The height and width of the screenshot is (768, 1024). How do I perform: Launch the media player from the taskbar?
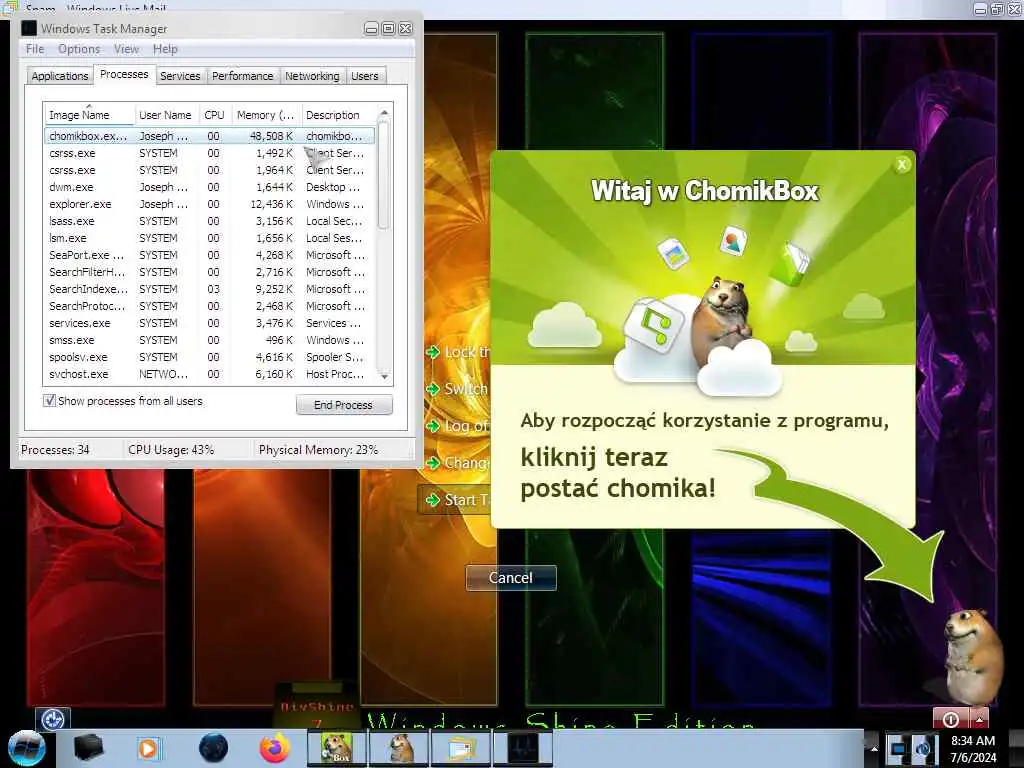coord(148,748)
